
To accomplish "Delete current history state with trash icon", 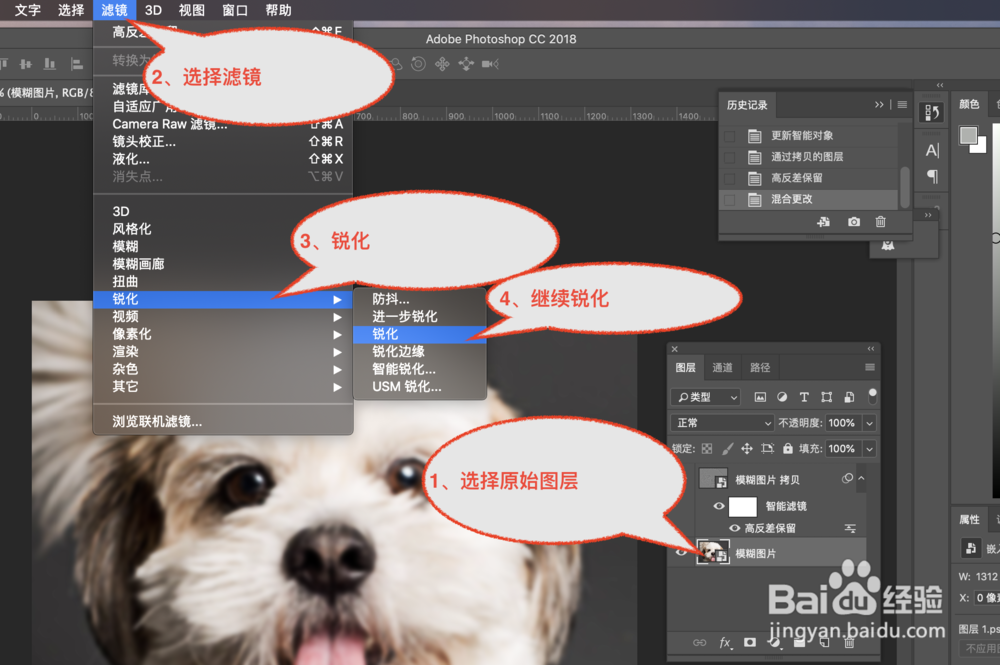I will click(x=880, y=221).
